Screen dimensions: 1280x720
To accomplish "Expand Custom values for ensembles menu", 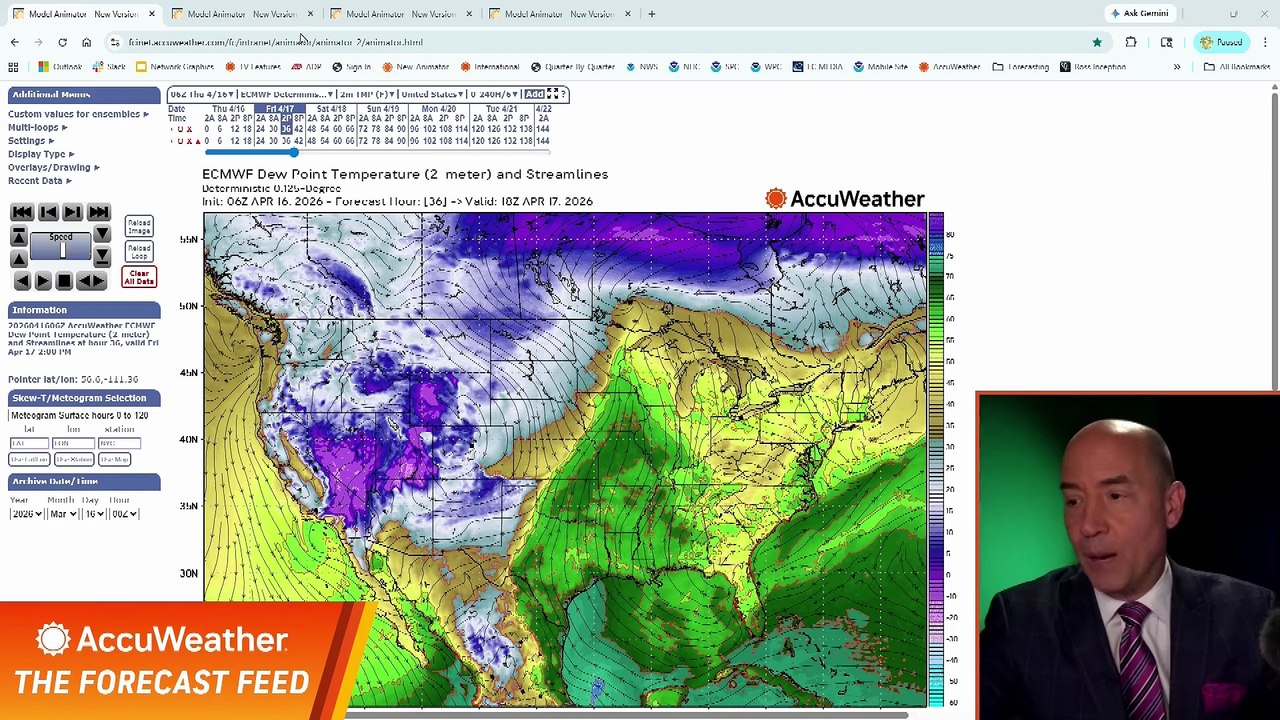I will [78, 114].
